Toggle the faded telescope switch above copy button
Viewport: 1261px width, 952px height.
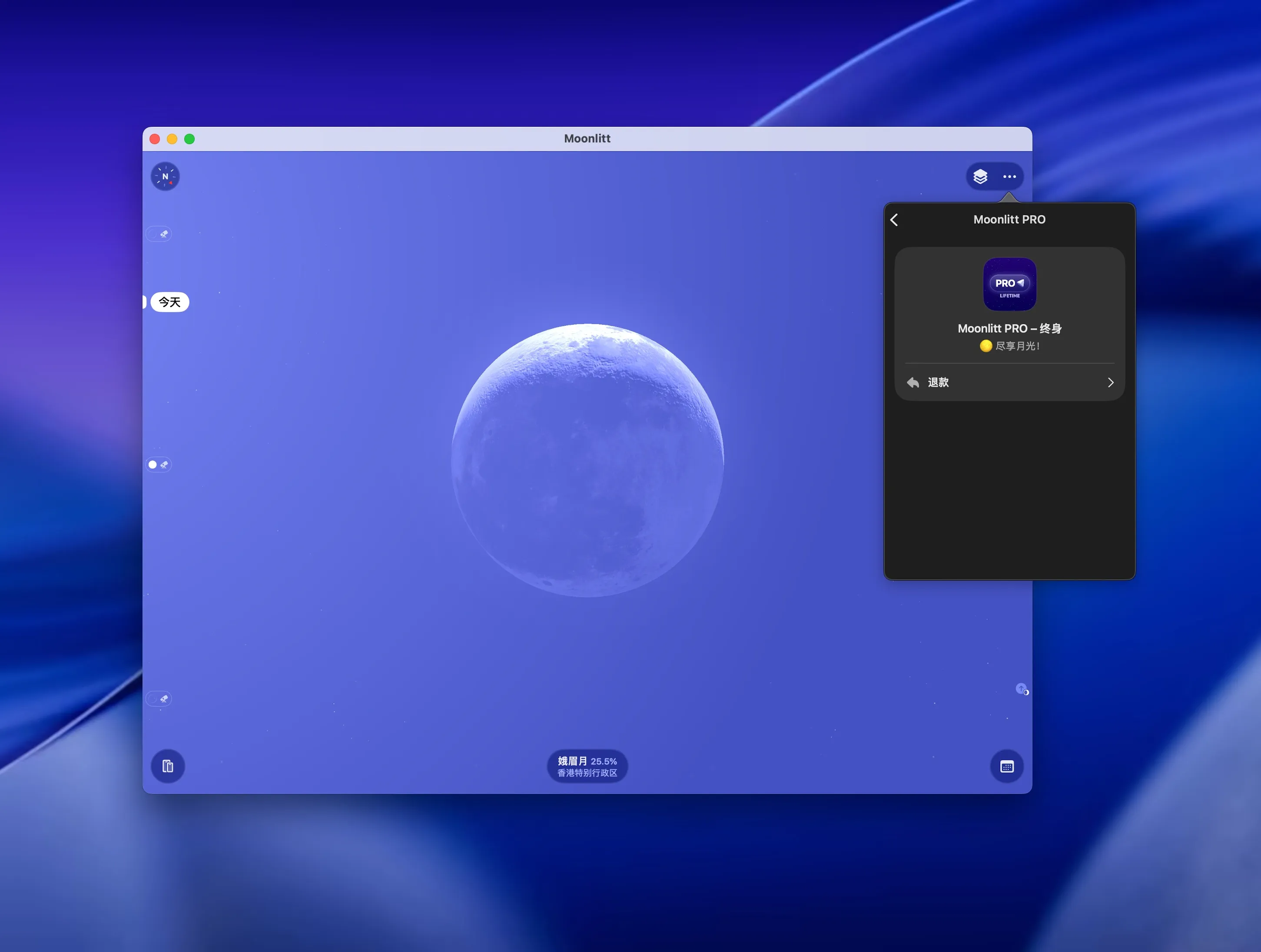click(x=159, y=698)
